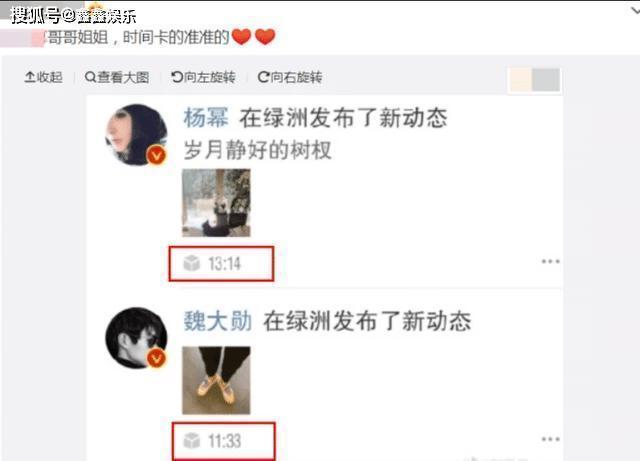The image size is (640, 461).
Task: Click the magnifier icon beside 查看大图
Action: (90, 77)
